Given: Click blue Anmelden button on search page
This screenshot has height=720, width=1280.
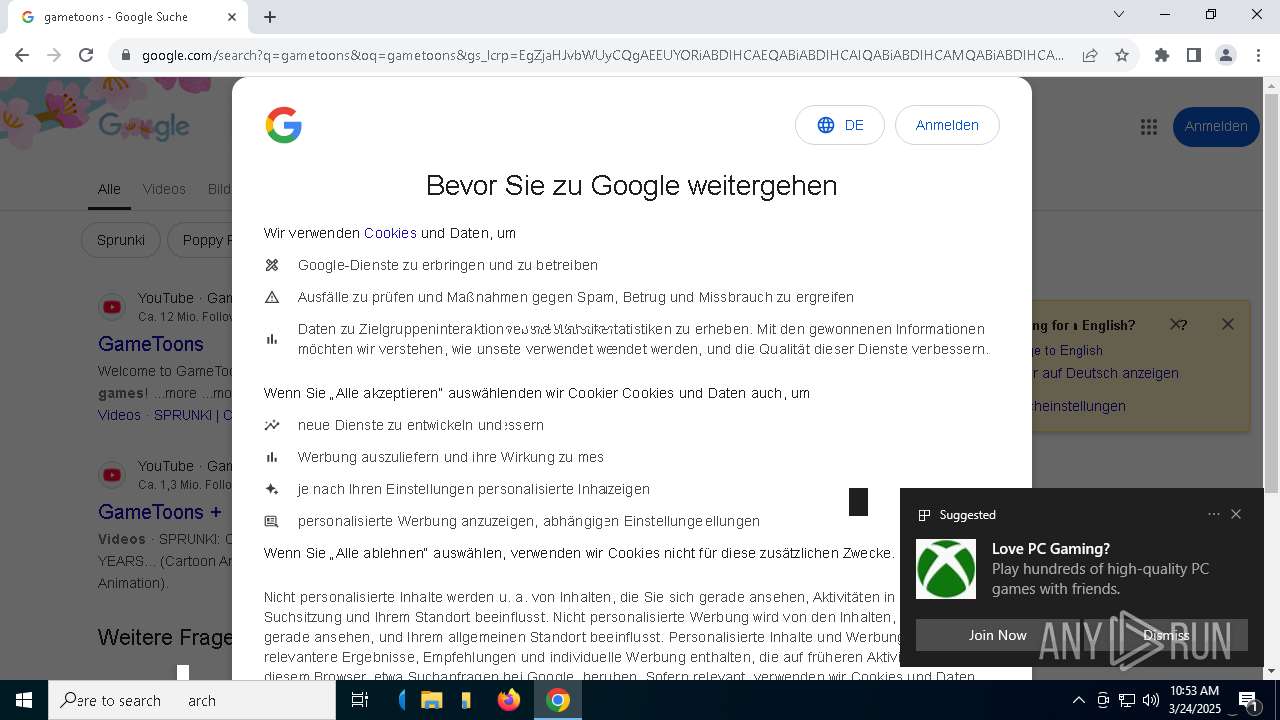Looking at the screenshot, I should coord(1216,127).
